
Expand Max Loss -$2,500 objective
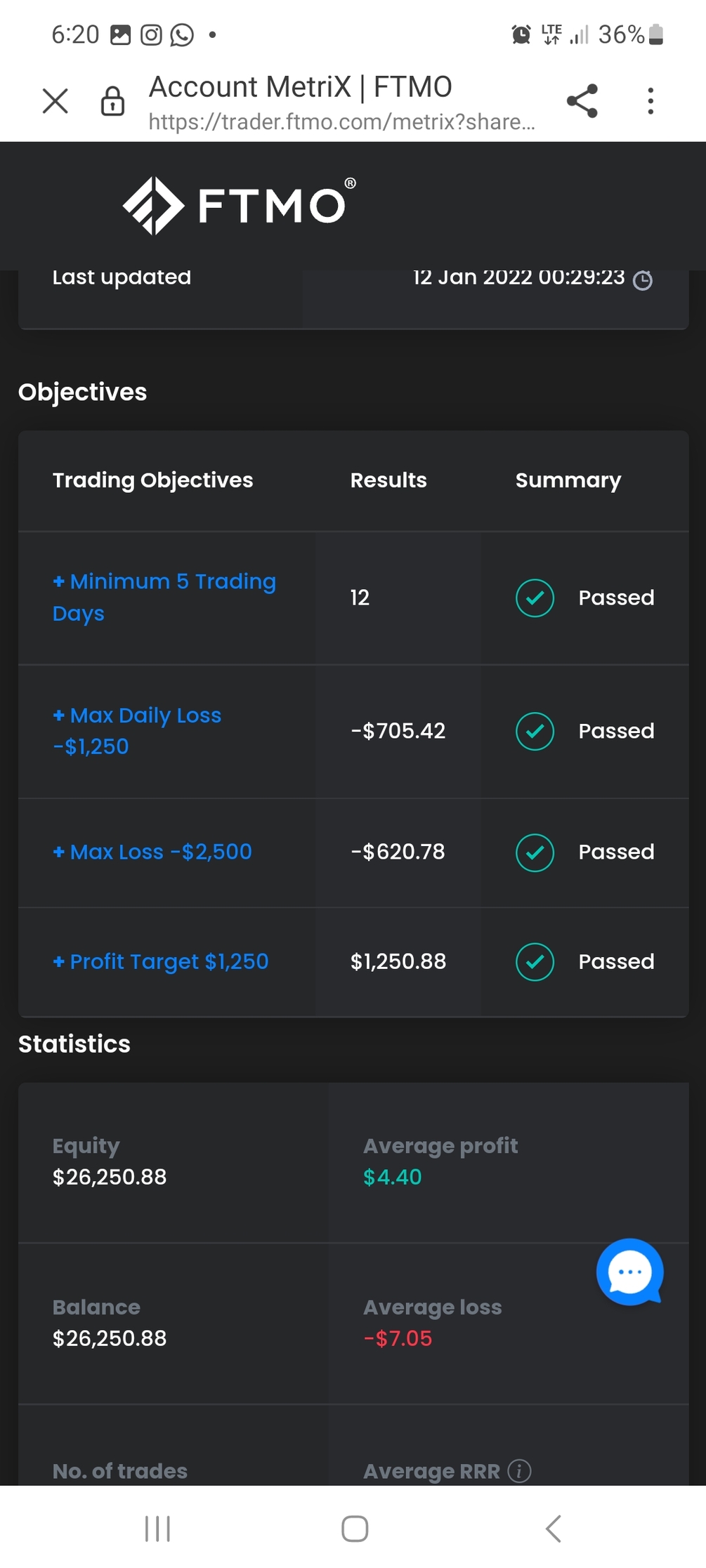(152, 852)
